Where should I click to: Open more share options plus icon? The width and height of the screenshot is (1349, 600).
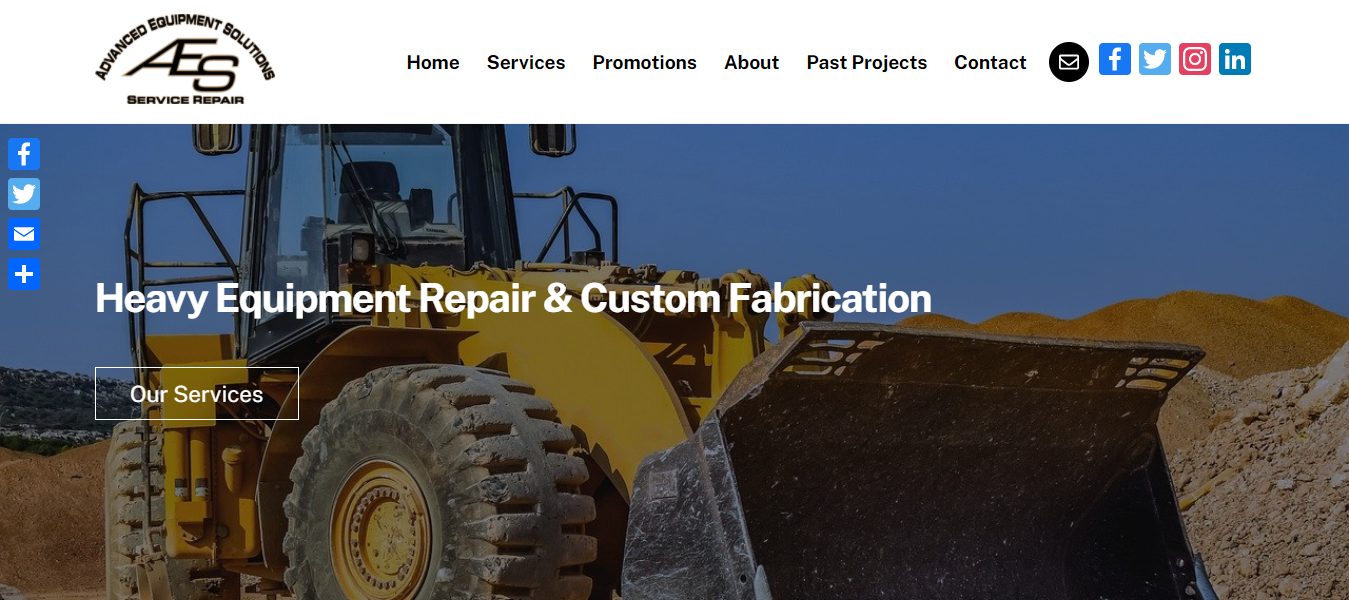[24, 274]
